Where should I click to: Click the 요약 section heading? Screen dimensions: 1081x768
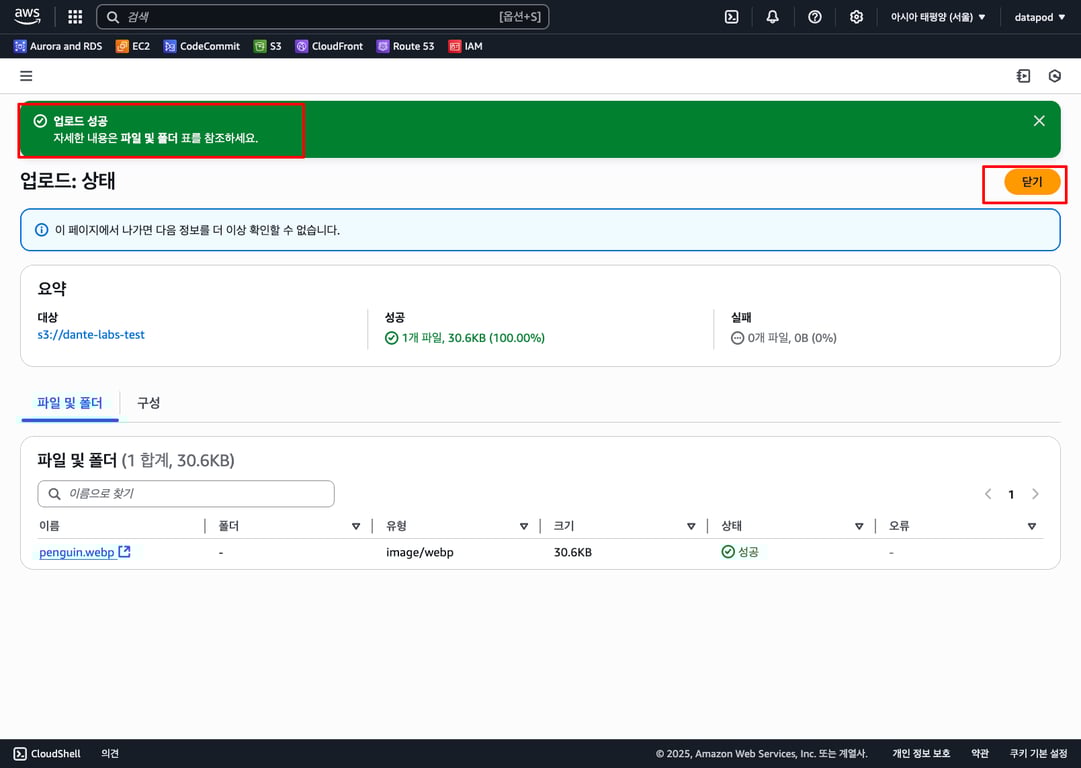52,289
